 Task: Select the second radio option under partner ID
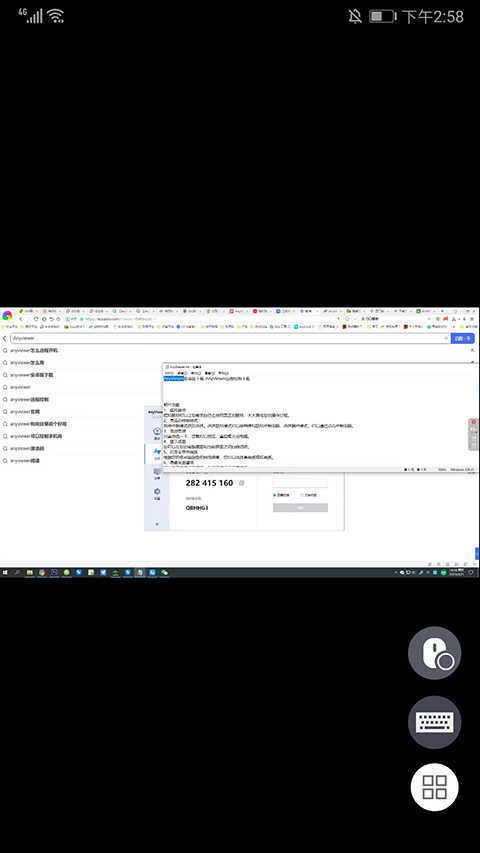(303, 495)
